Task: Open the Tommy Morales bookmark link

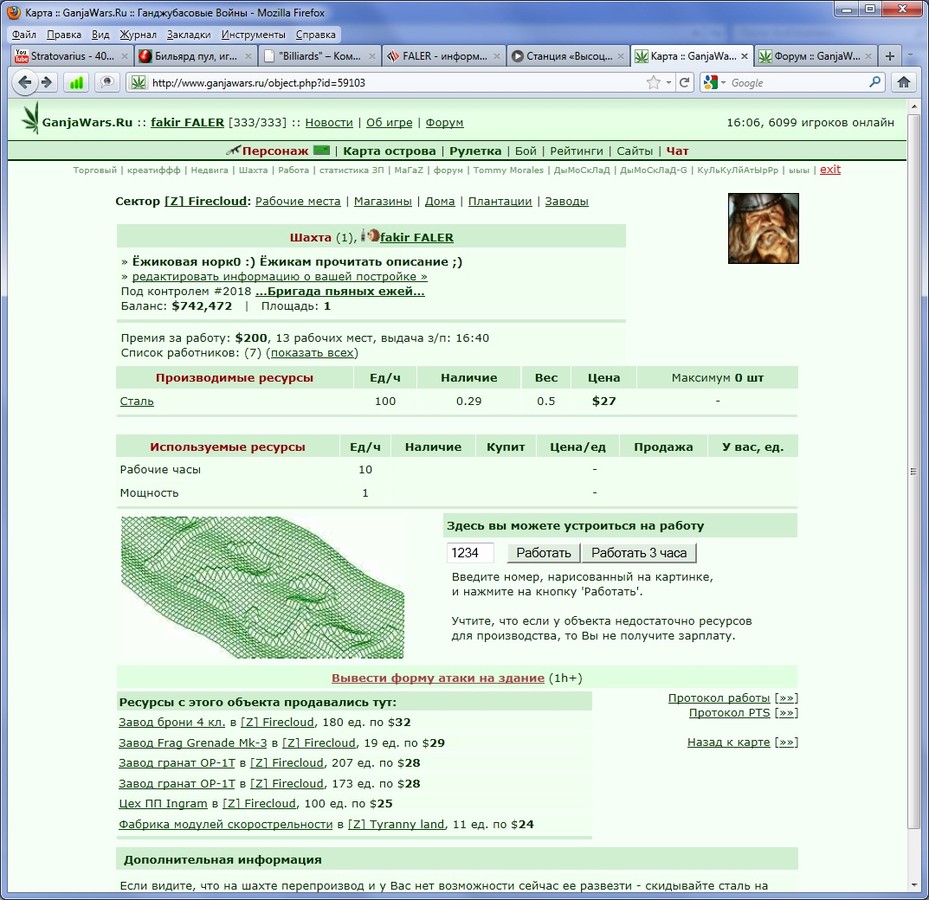Action: [508, 170]
